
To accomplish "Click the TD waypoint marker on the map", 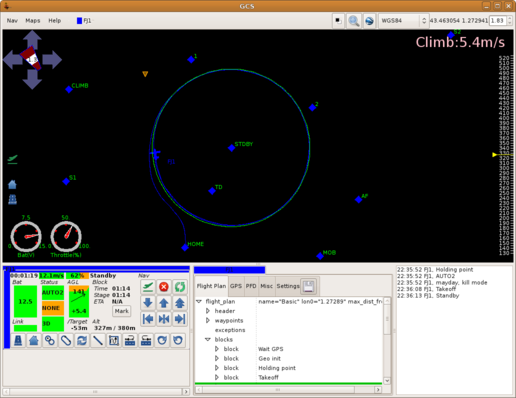I will [x=212, y=191].
